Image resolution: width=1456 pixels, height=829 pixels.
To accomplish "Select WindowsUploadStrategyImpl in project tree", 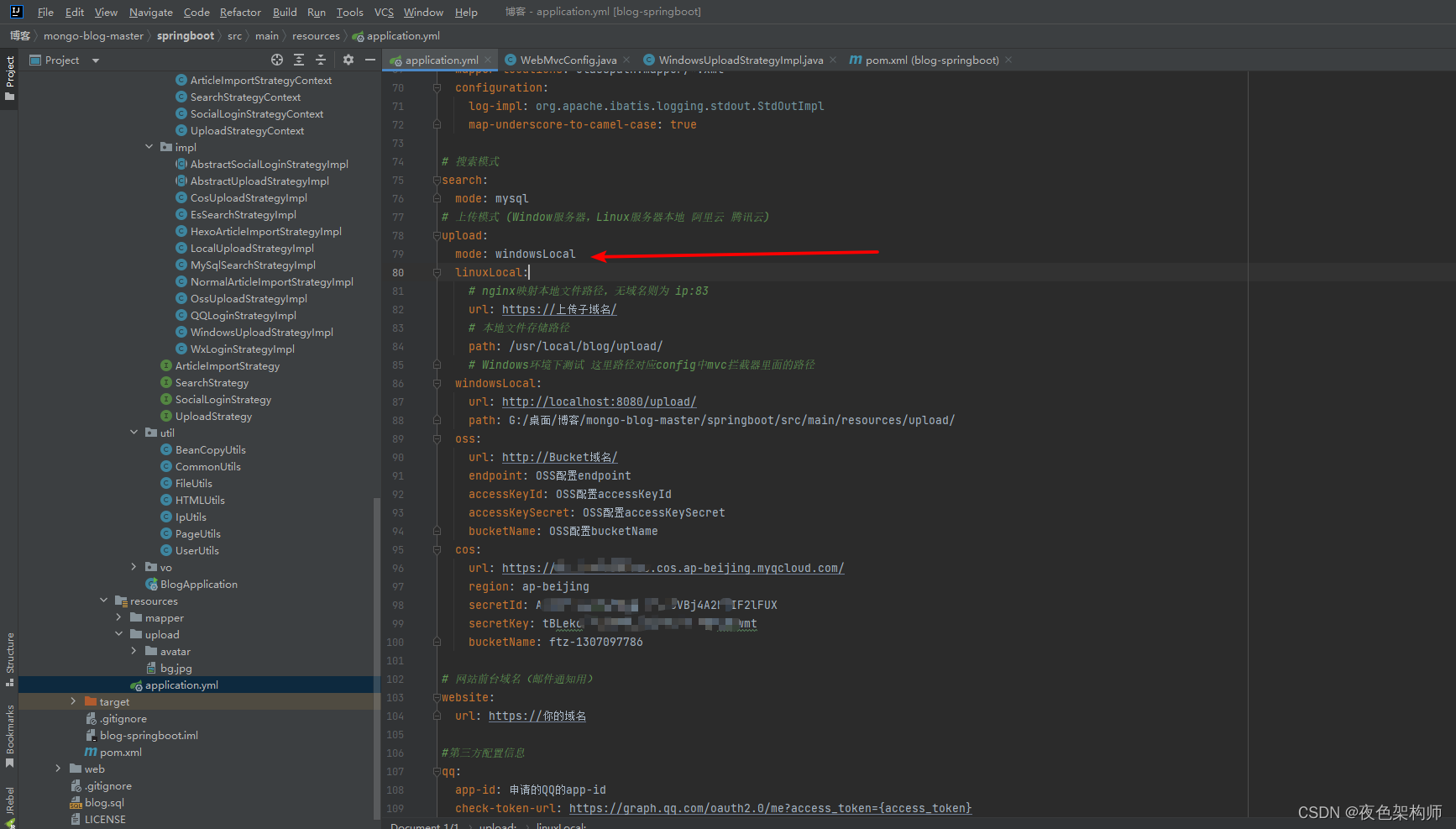I will point(261,333).
